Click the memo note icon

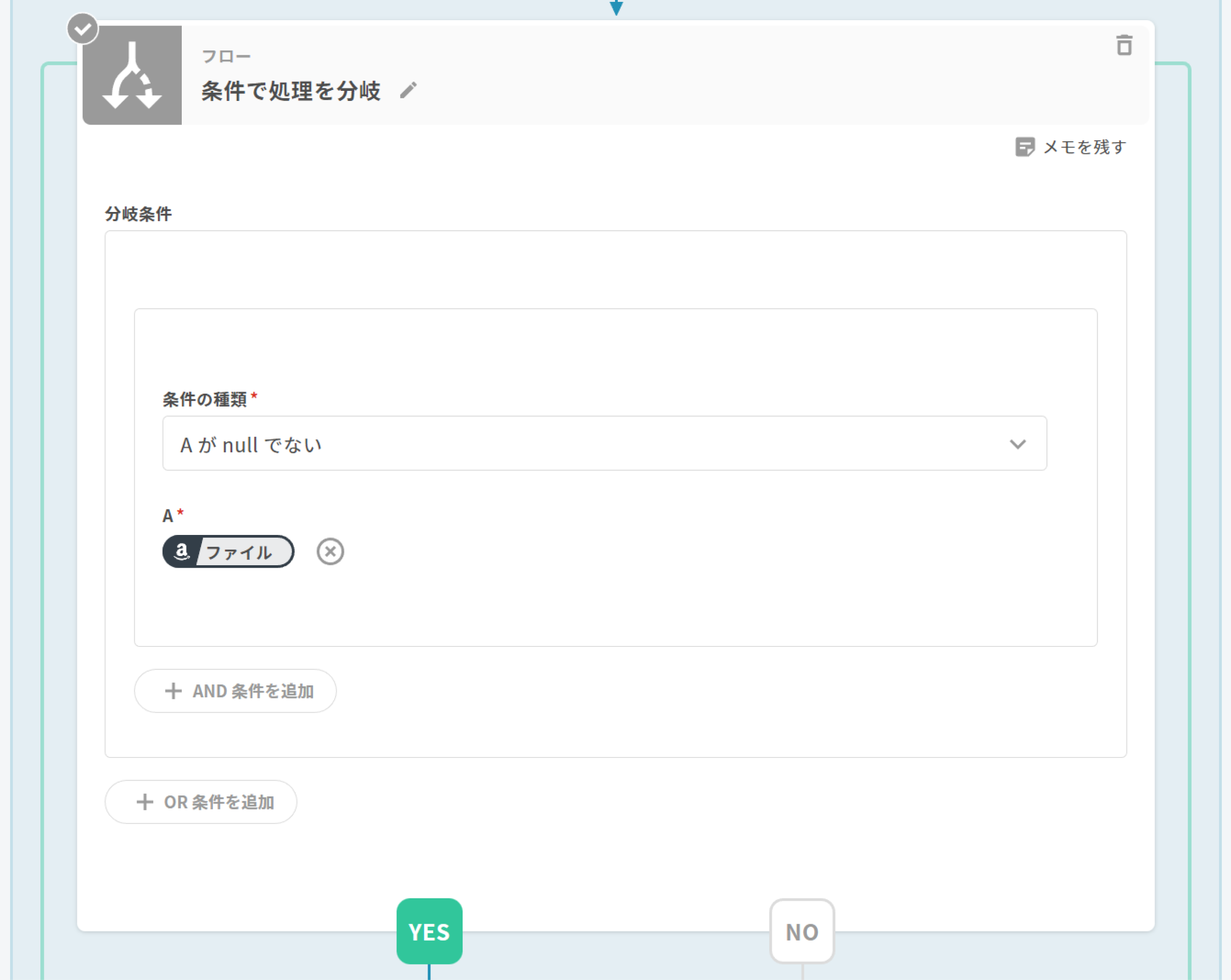[1025, 147]
